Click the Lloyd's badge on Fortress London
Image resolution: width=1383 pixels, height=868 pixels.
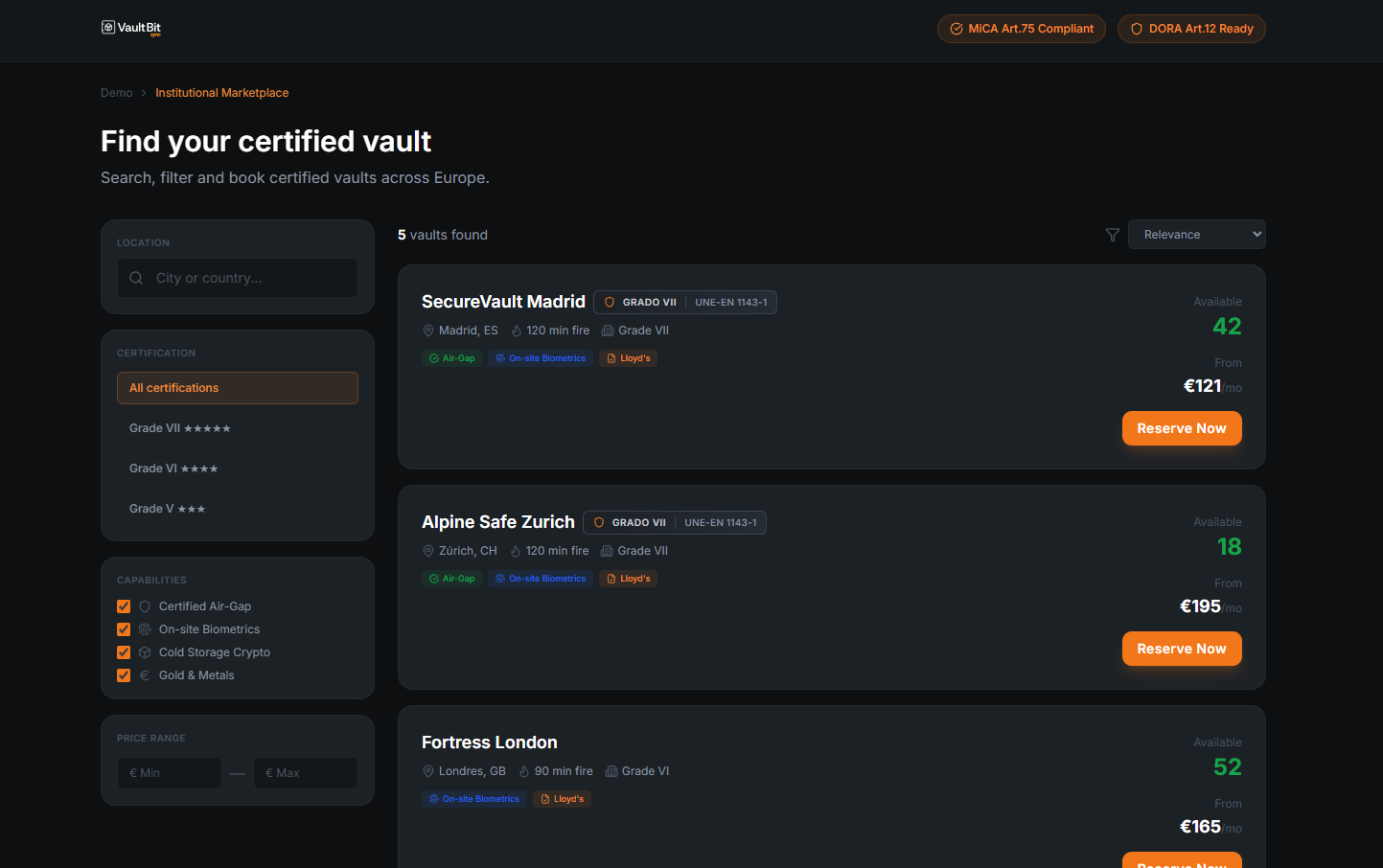(562, 798)
